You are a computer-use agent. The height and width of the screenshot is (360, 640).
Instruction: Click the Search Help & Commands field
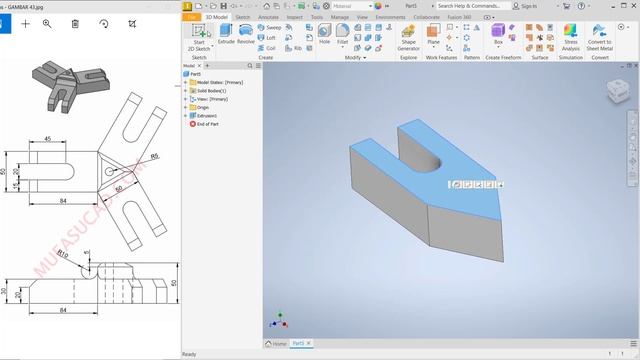(473, 6)
